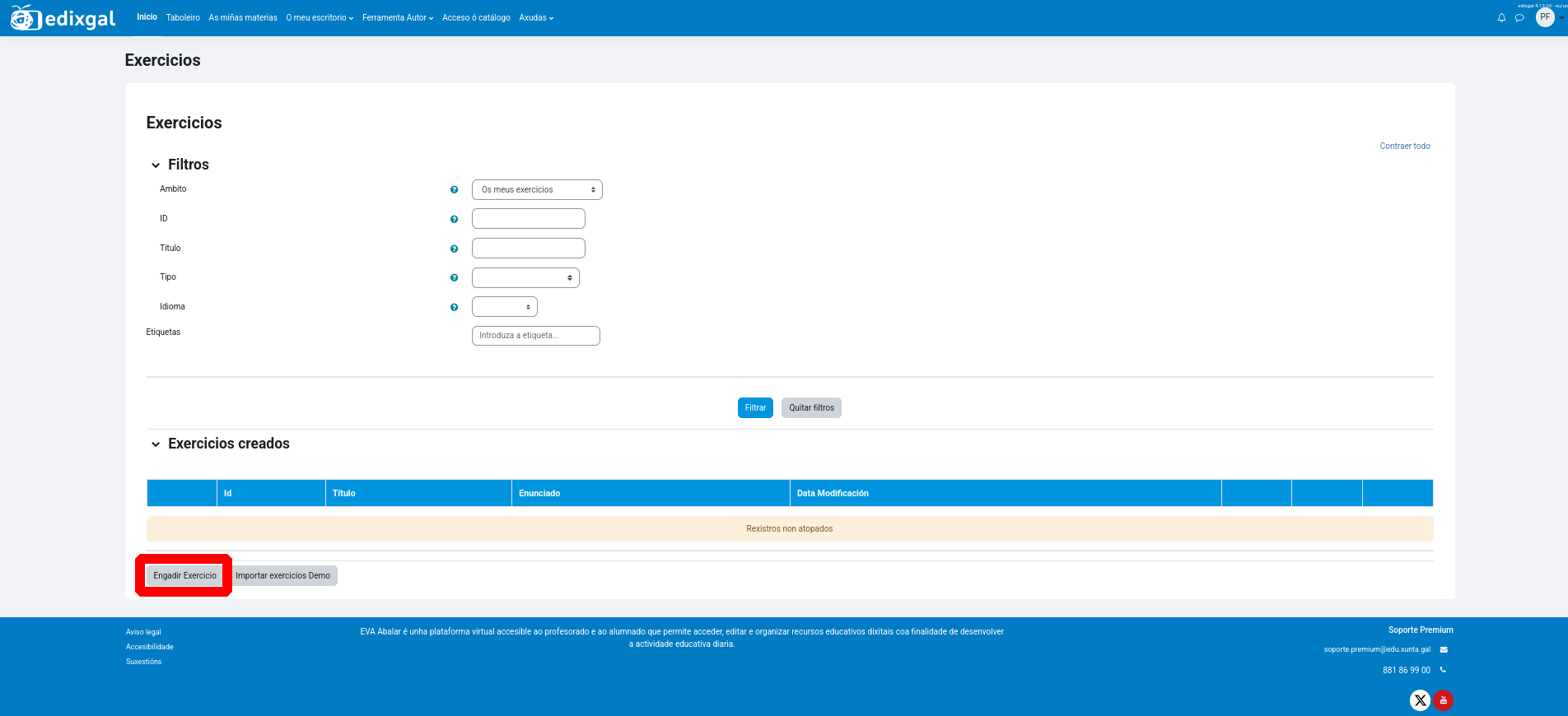The height and width of the screenshot is (716, 1568).
Task: Click the edixgal logo icon
Action: pos(25,18)
